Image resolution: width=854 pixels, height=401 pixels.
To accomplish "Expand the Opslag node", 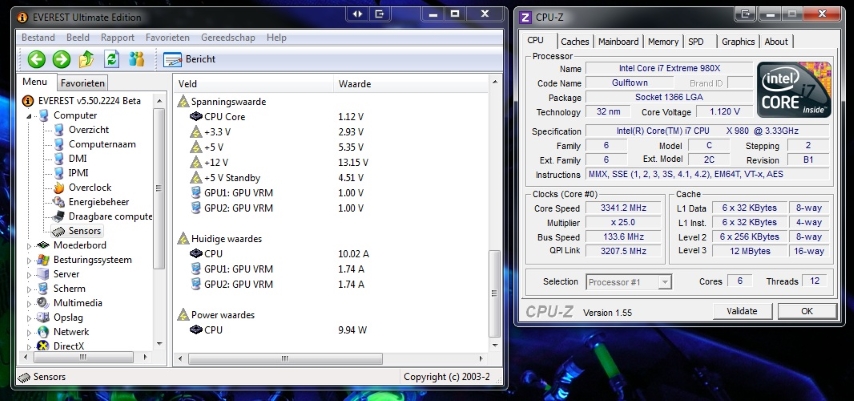I will 29,318.
